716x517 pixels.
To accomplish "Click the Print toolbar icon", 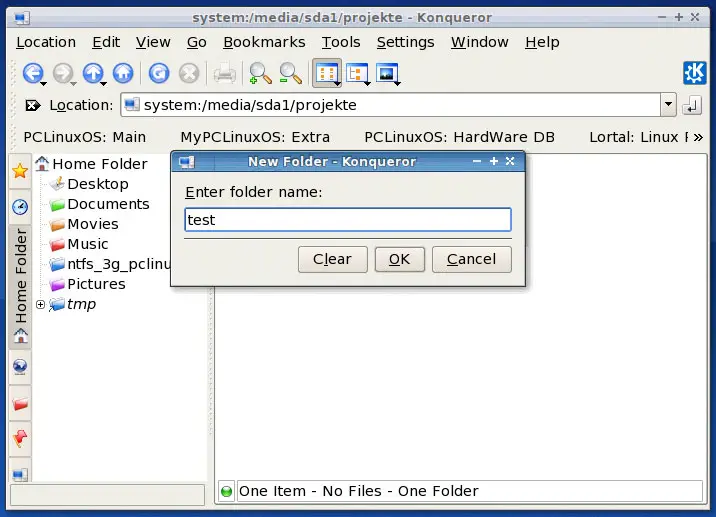I will click(224, 73).
